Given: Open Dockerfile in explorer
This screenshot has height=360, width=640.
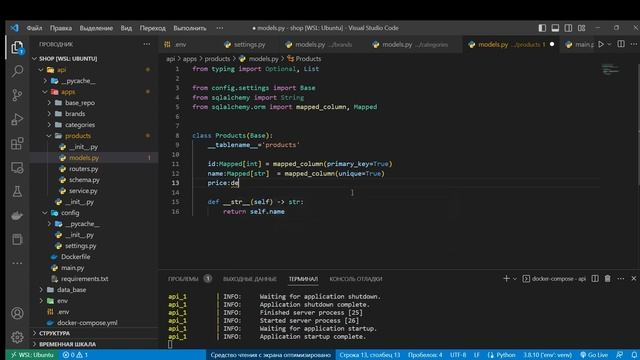Looking at the screenshot, I should pyautogui.click(x=76, y=257).
